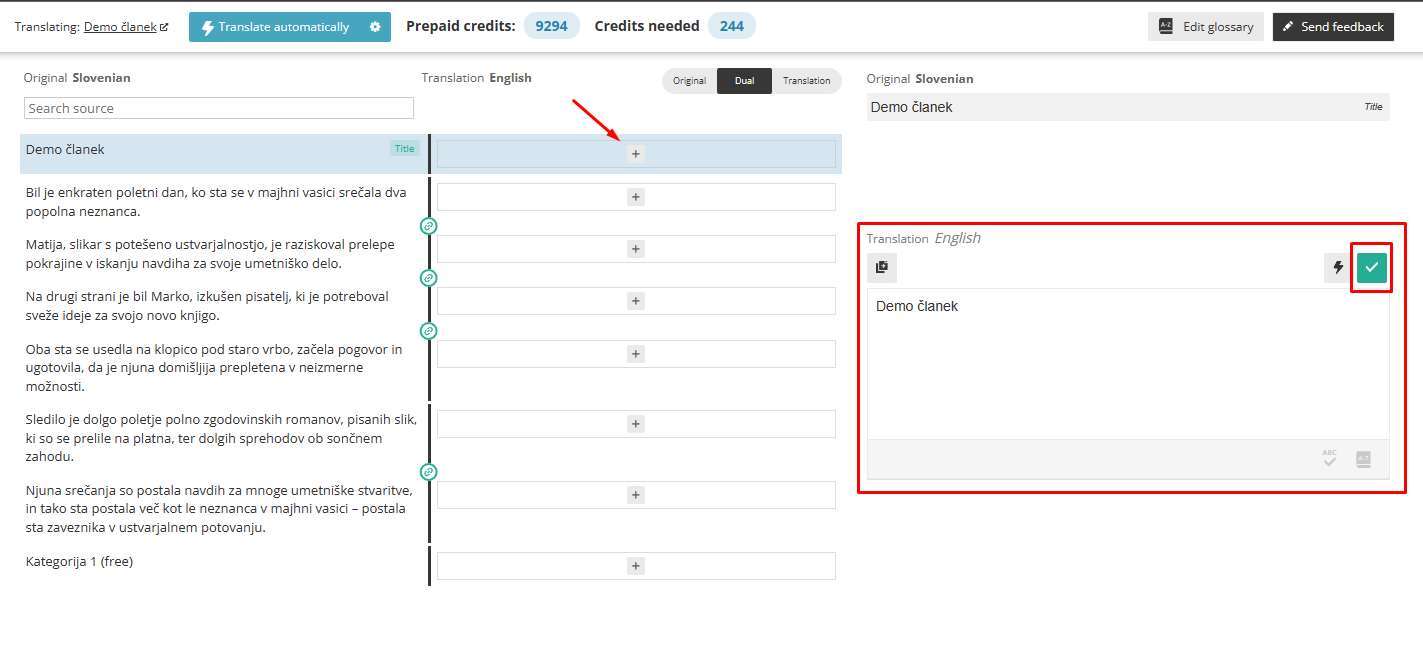
Task: Open automatic translation settings gear
Action: 375,27
